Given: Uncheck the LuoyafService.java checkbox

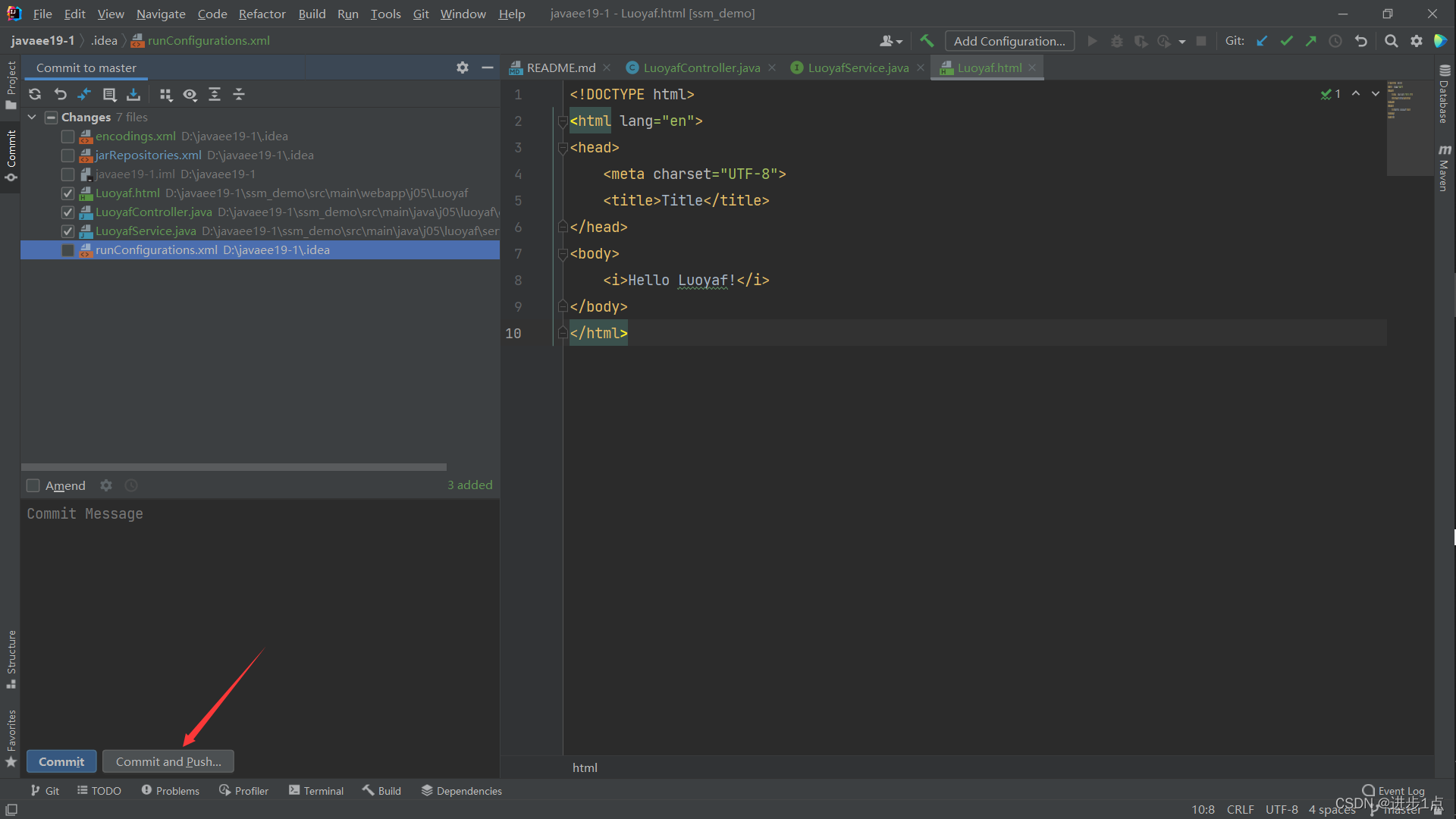Looking at the screenshot, I should [x=67, y=231].
